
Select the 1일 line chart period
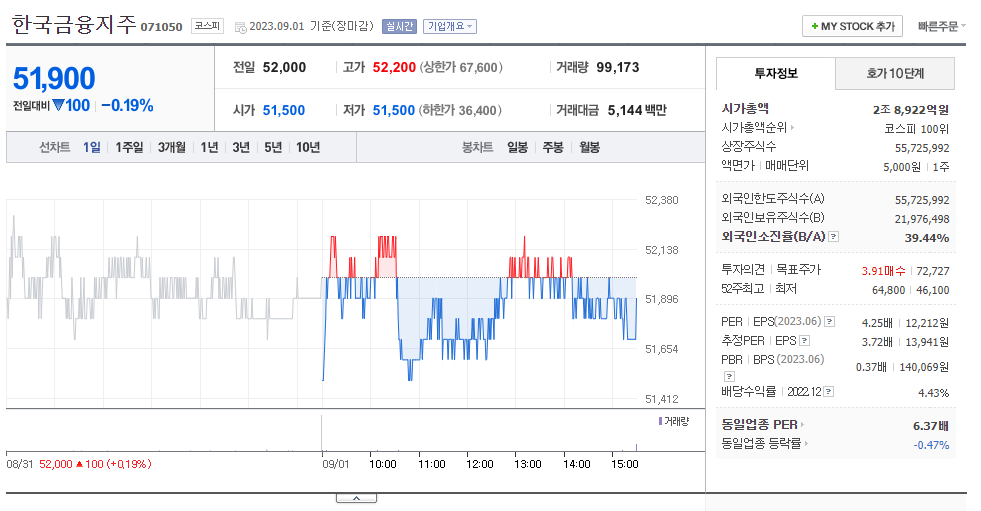tap(92, 147)
